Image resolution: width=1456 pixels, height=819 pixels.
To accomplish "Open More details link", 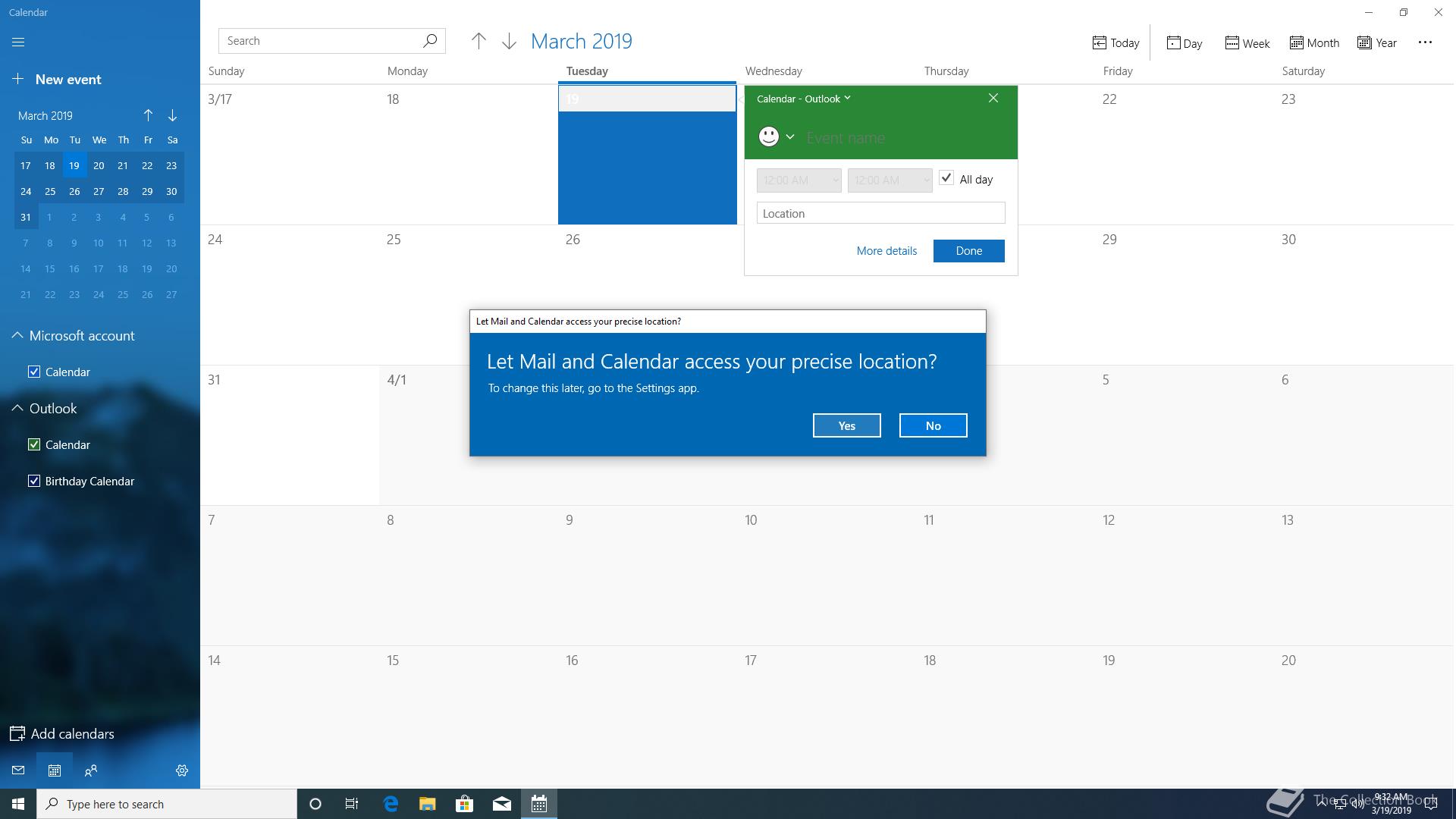I will 886,250.
